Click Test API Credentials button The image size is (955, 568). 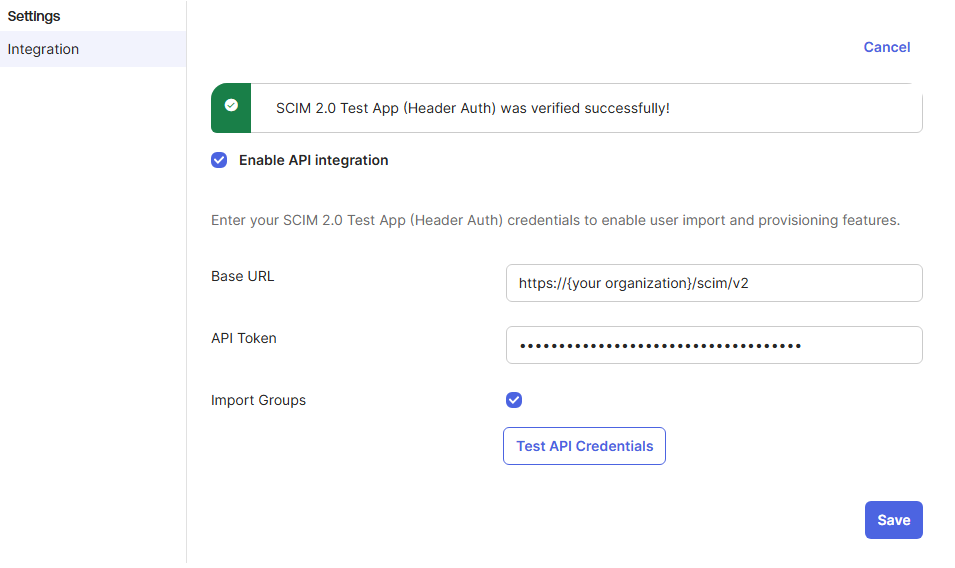tap(584, 446)
